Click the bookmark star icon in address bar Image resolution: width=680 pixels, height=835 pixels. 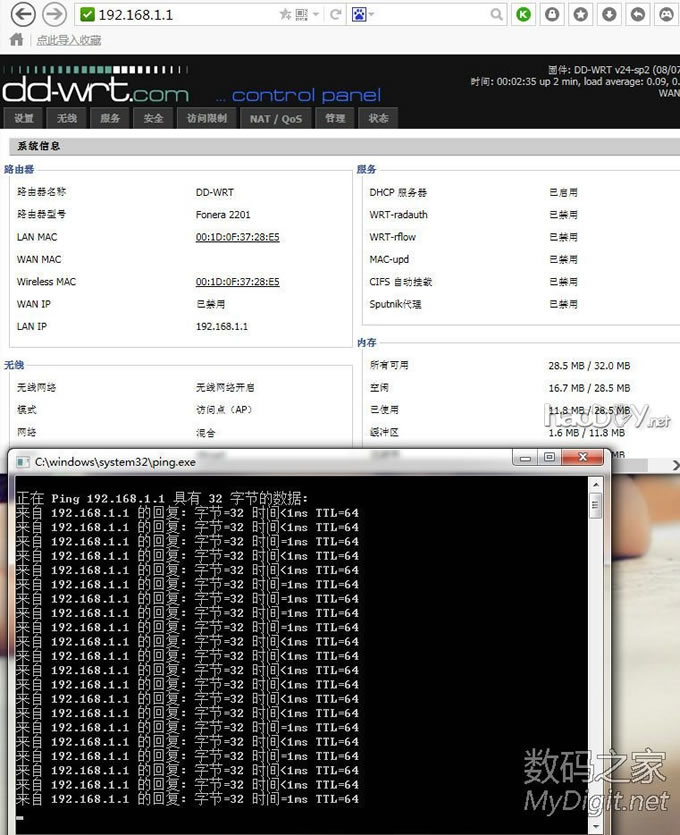click(x=285, y=15)
